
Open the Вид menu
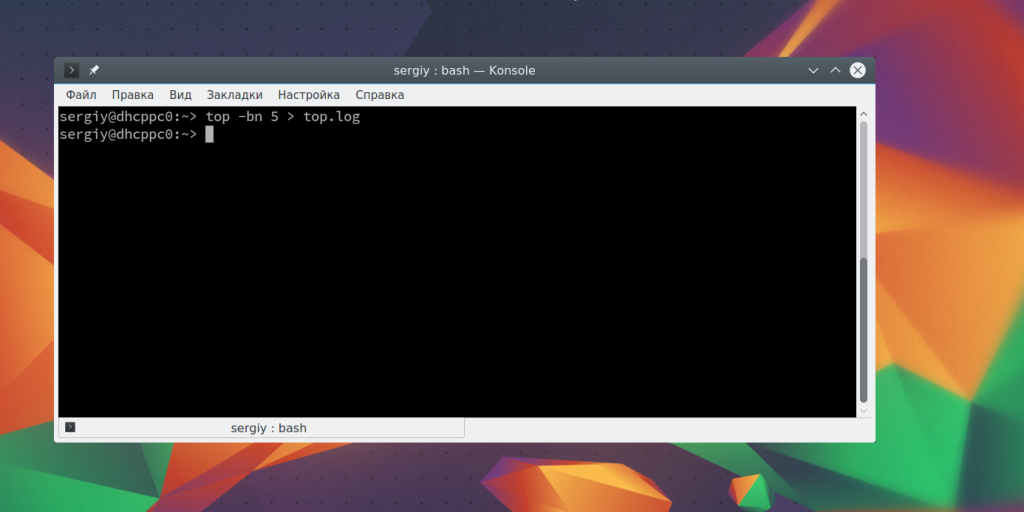click(180, 95)
